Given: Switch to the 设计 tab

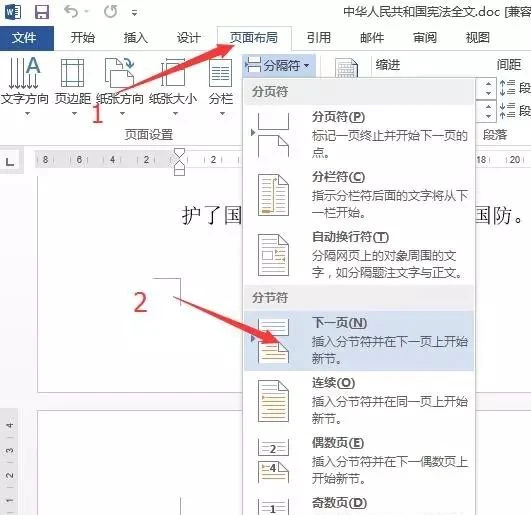Looking at the screenshot, I should click(188, 38).
